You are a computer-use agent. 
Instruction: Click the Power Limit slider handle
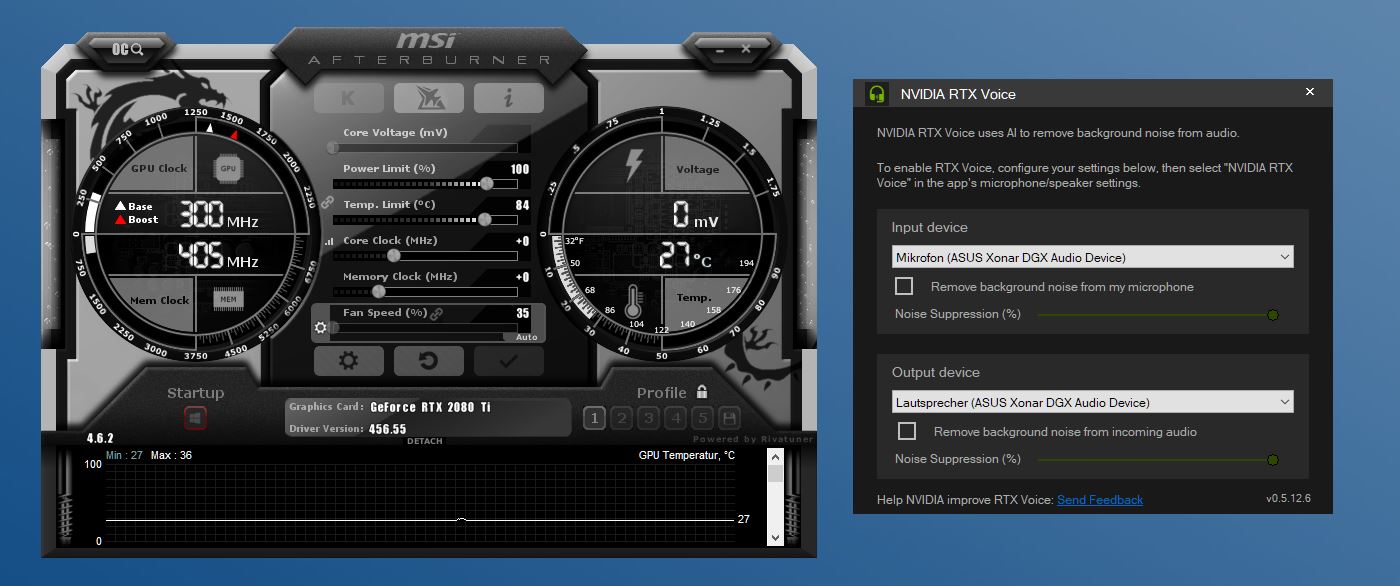click(x=486, y=183)
